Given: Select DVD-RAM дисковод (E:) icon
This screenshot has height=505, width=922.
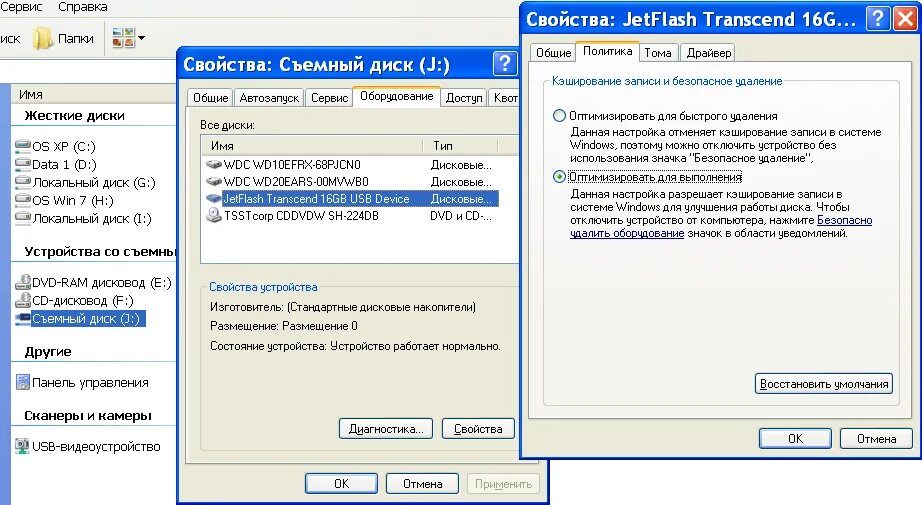Looking at the screenshot, I should [x=22, y=282].
